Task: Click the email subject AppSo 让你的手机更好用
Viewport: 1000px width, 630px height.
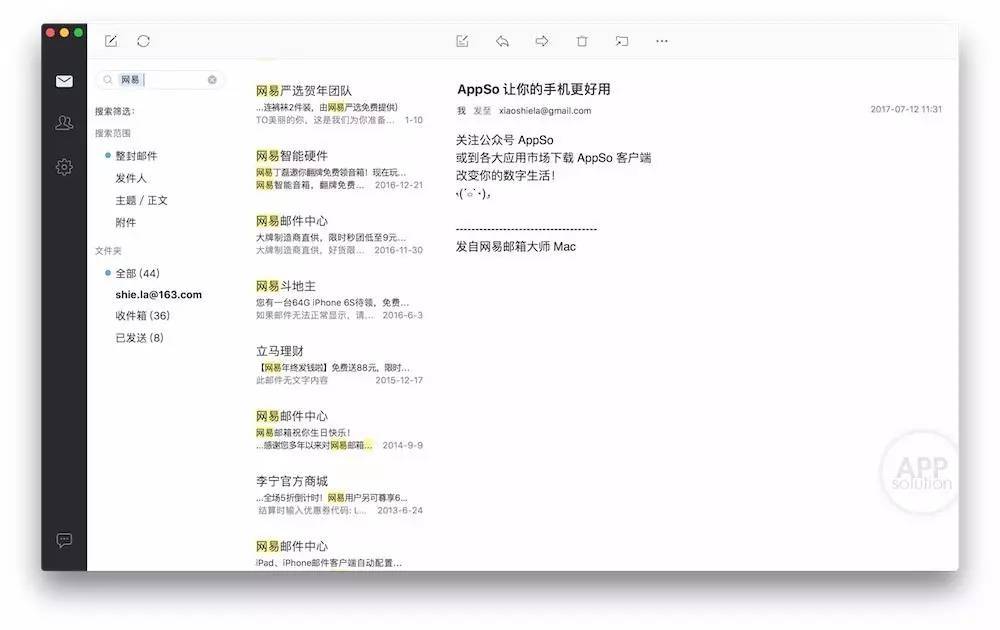Action: coord(534,89)
